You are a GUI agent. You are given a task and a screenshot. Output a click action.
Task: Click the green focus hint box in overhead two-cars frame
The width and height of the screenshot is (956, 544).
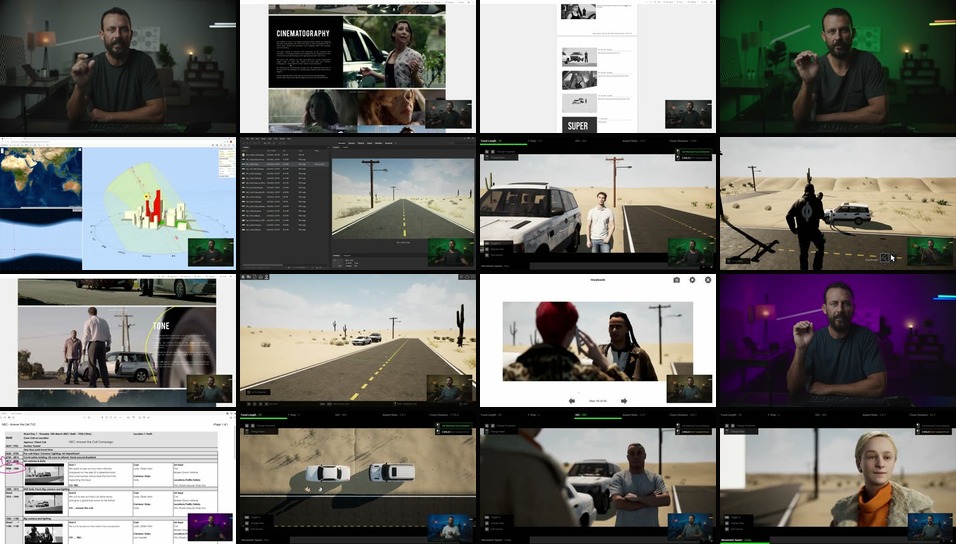click(454, 426)
